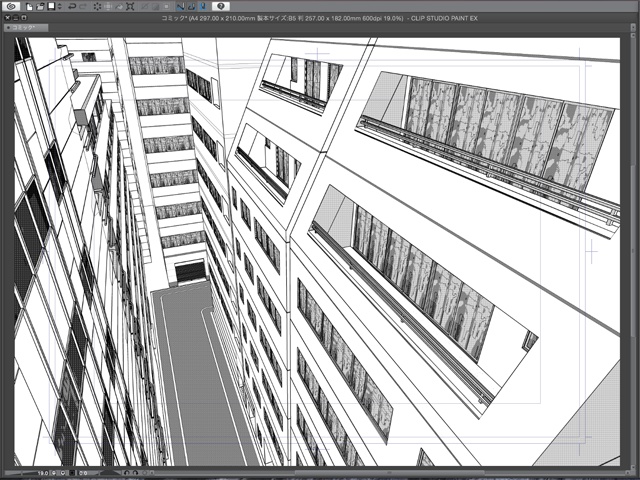640x480 pixels.
Task: Toggle Show Selection Border icon
Action: coord(166,7)
